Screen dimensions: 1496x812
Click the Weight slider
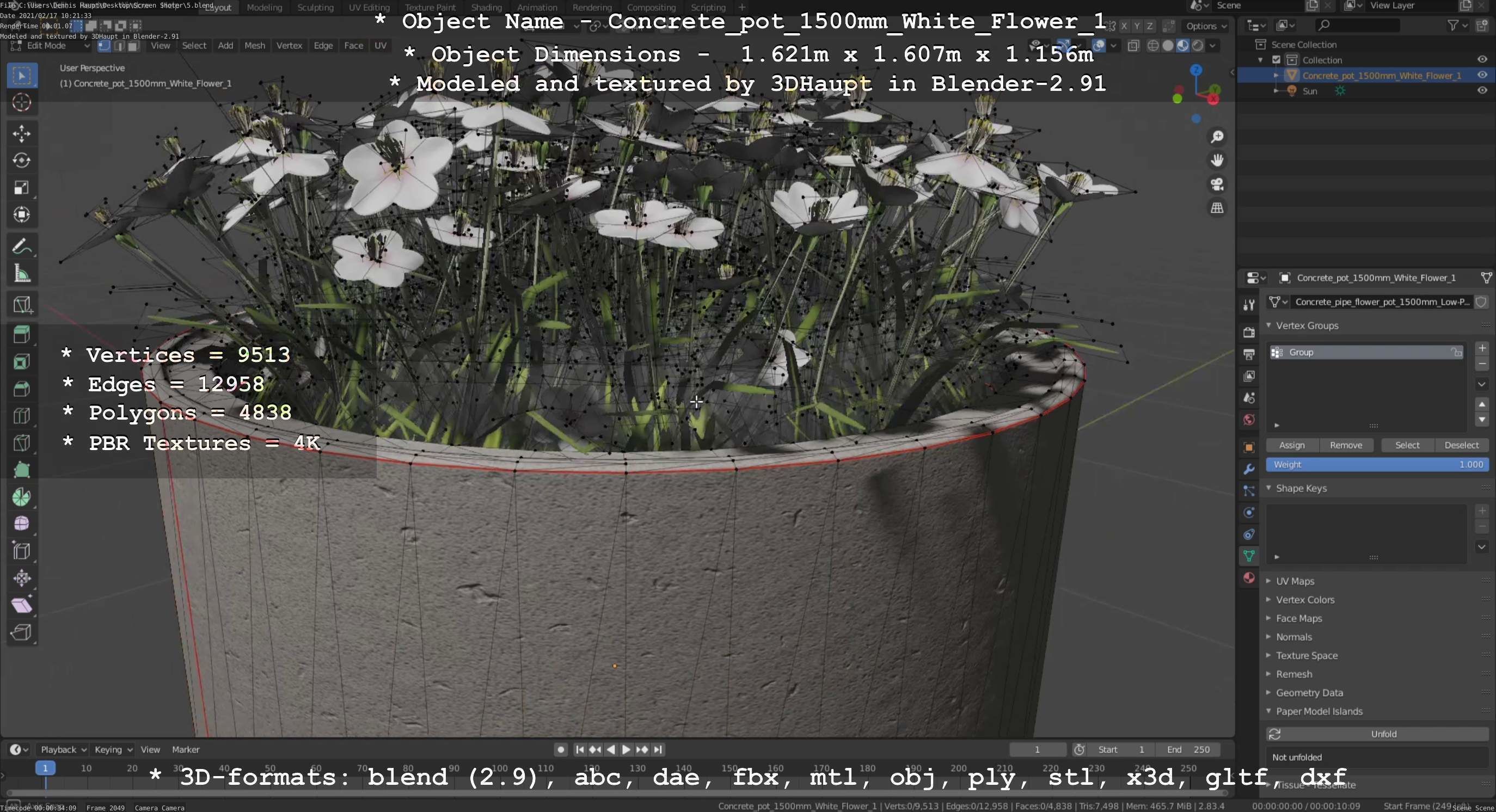coord(1377,464)
